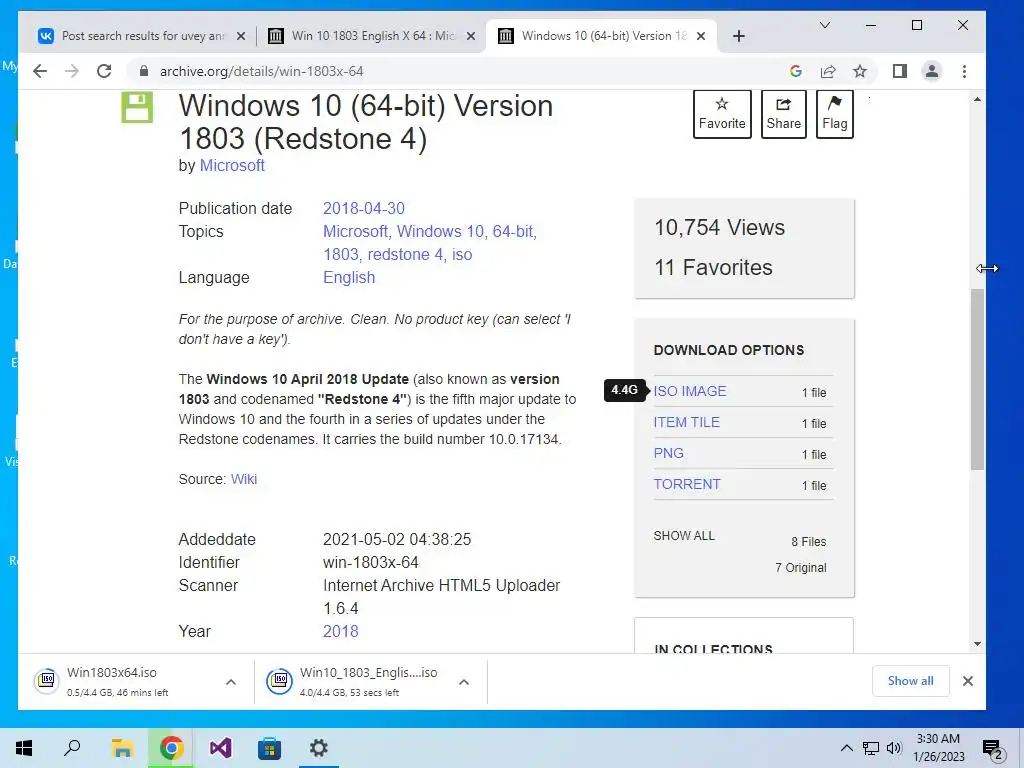
Task: Open the Windows Start menu
Action: click(24, 748)
